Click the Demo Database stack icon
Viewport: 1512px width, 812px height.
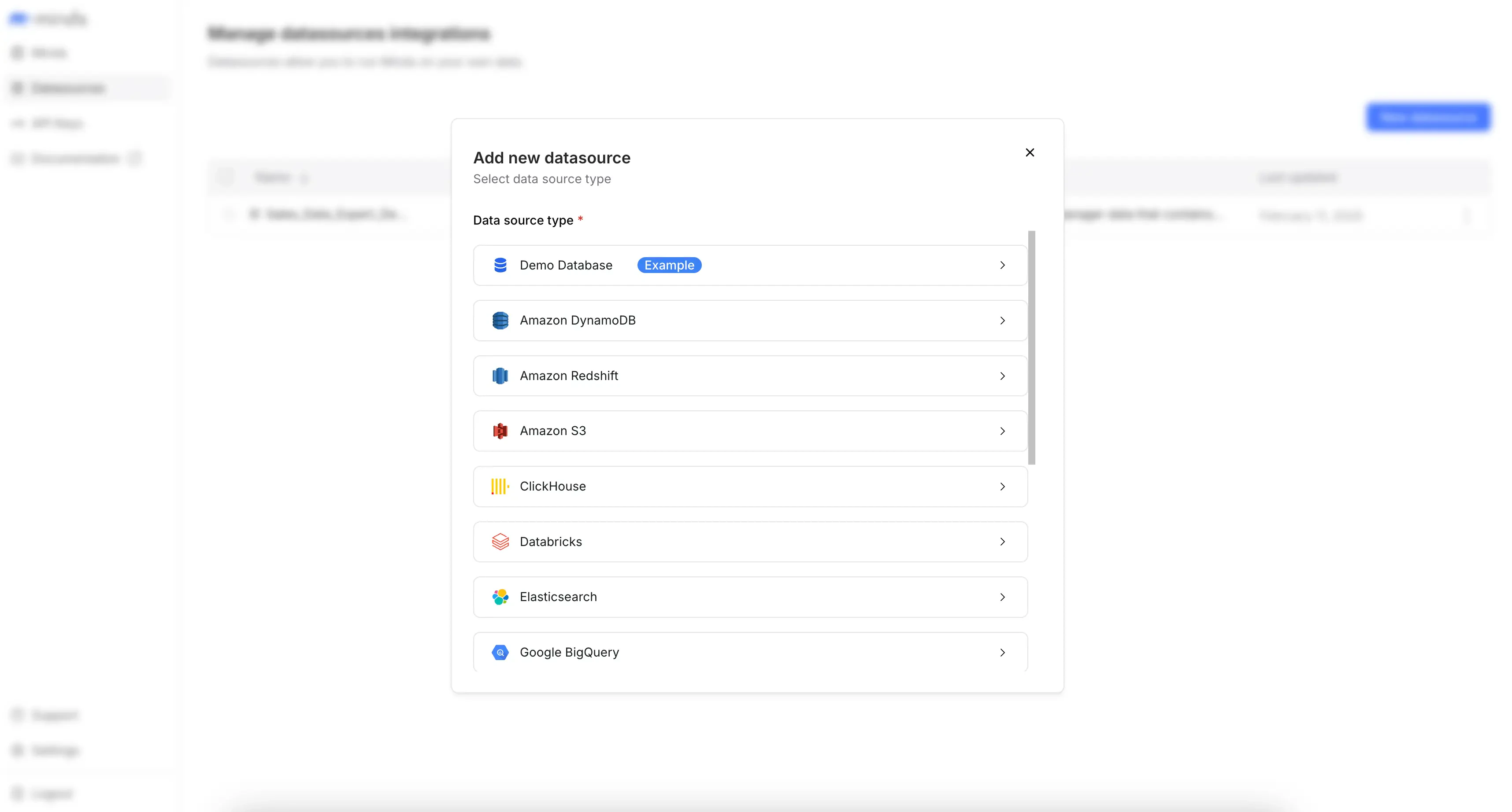(500, 265)
